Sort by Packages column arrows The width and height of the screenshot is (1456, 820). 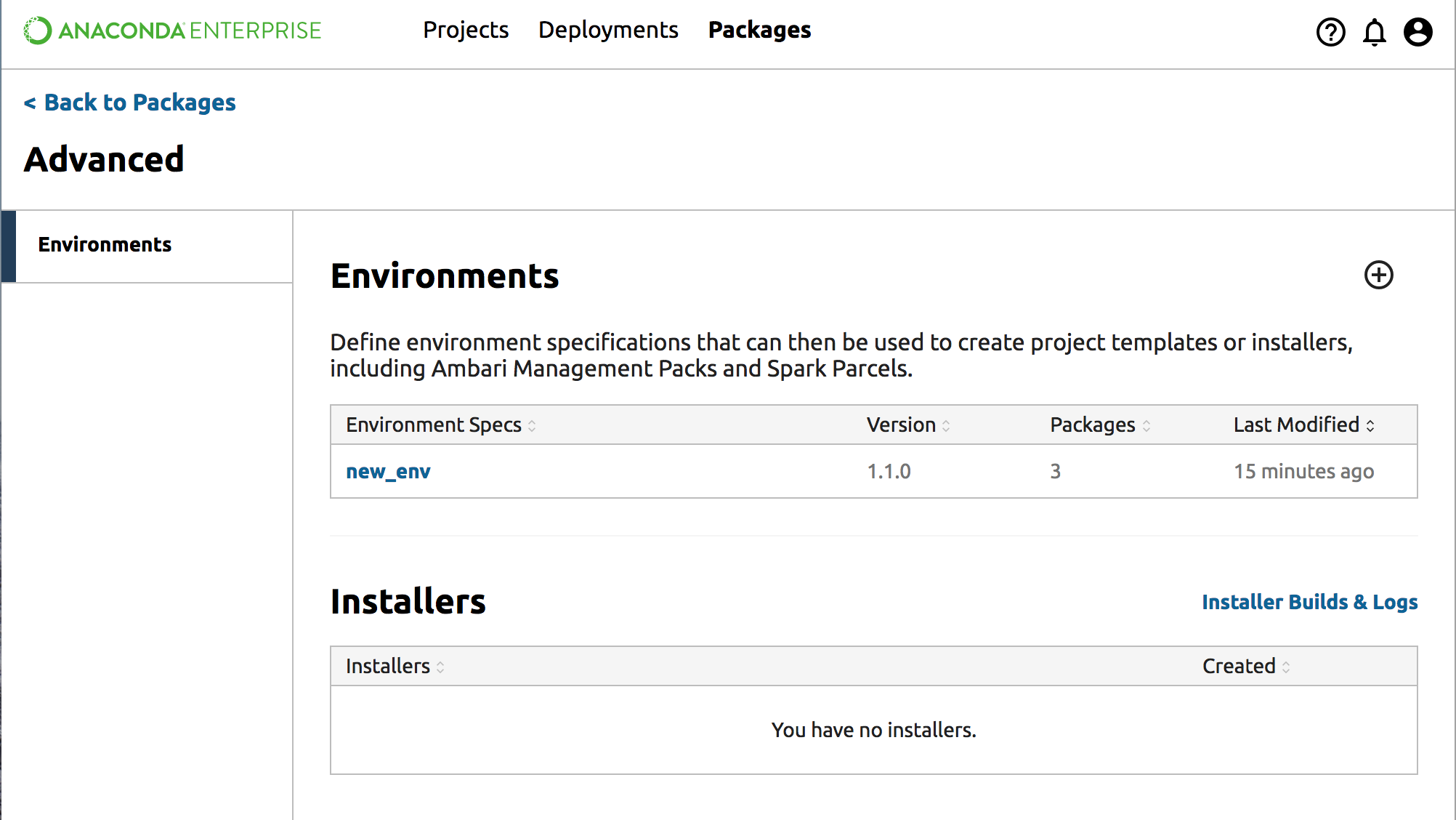point(1146,426)
